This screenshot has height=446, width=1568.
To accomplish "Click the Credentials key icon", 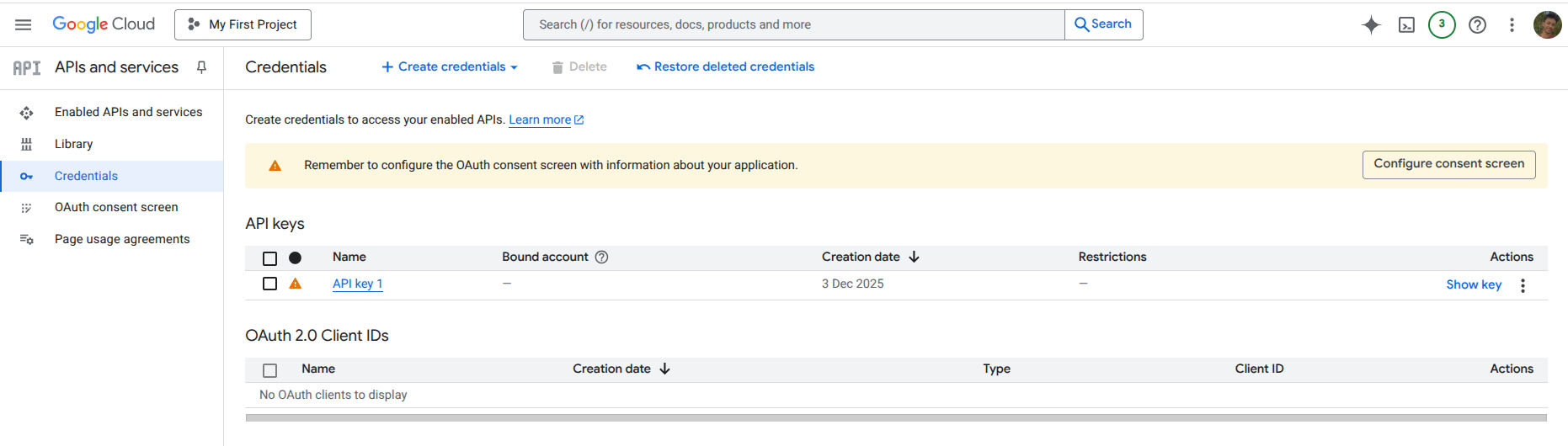I will (x=26, y=176).
